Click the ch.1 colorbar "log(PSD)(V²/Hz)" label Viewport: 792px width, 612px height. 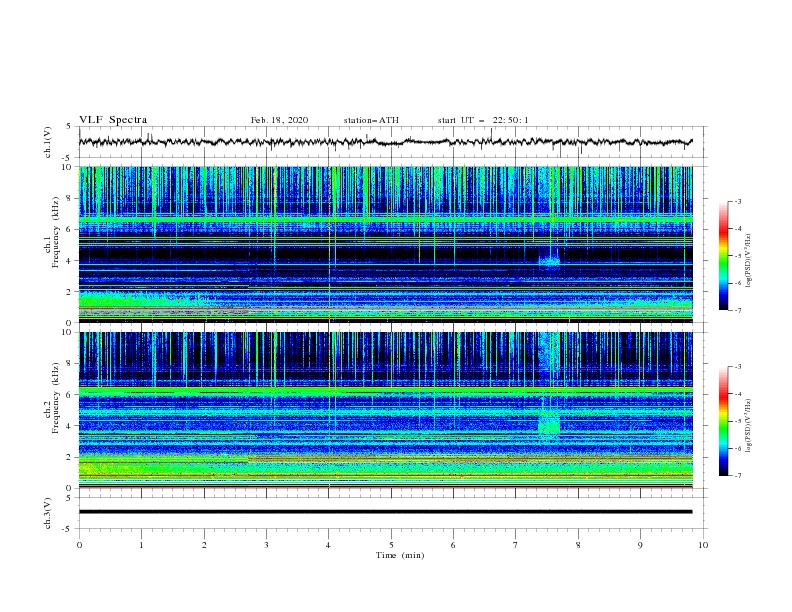point(749,261)
